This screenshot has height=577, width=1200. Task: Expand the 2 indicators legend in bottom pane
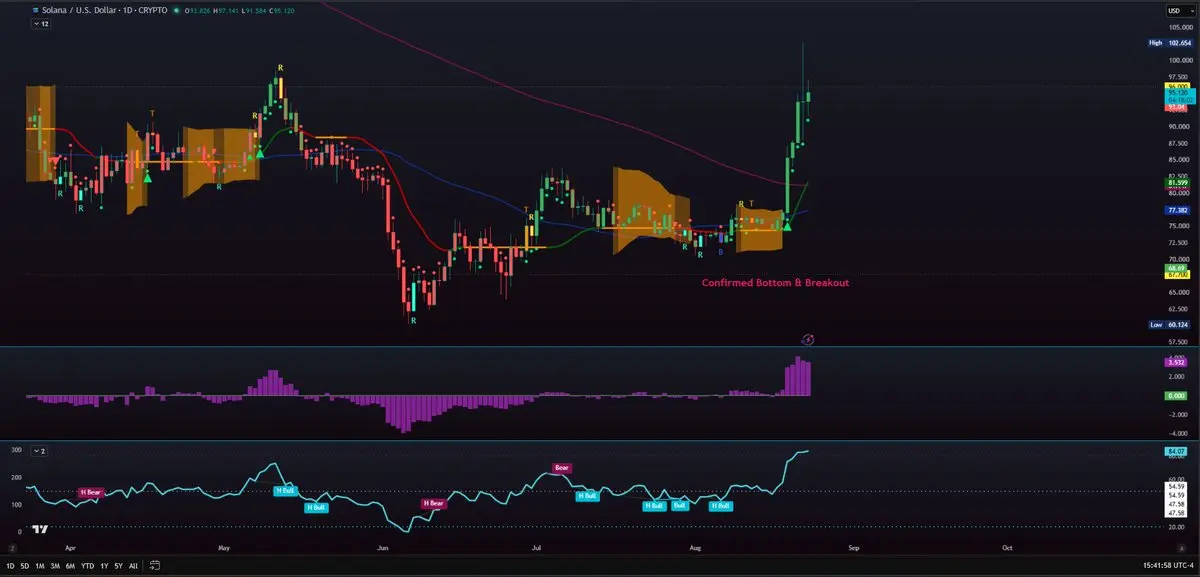[x=40, y=451]
